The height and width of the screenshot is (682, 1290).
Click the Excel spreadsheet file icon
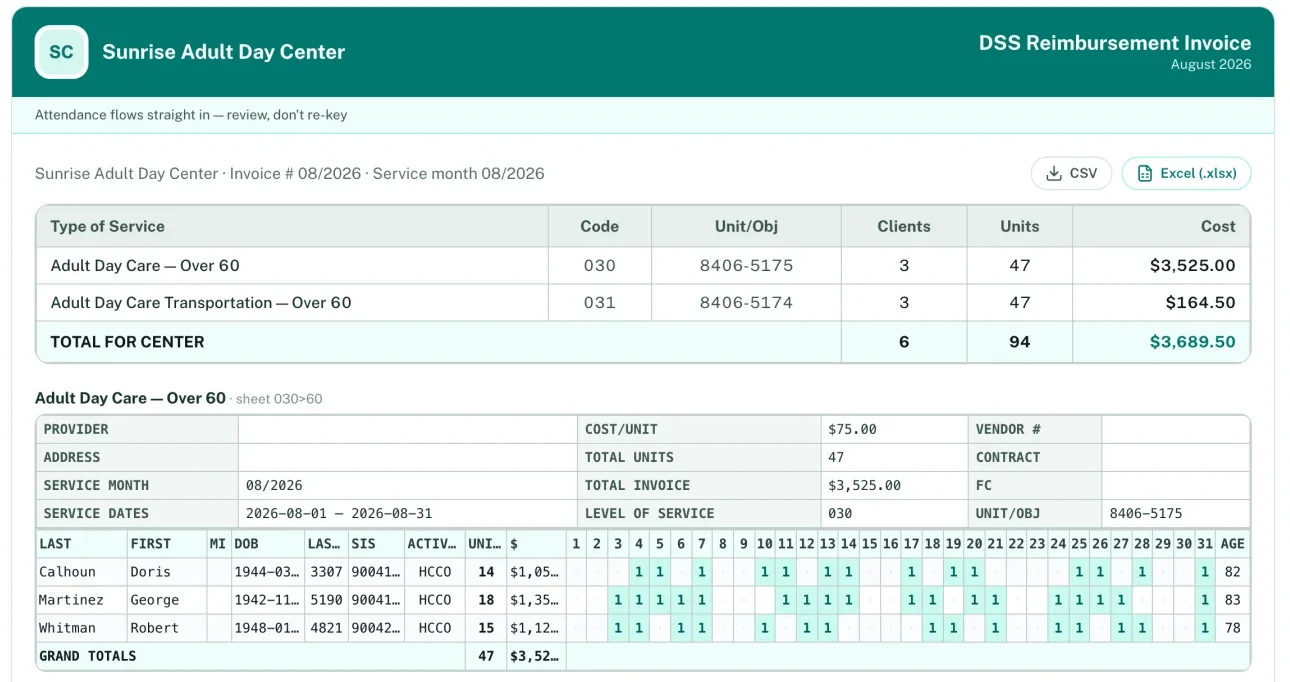(x=1145, y=173)
